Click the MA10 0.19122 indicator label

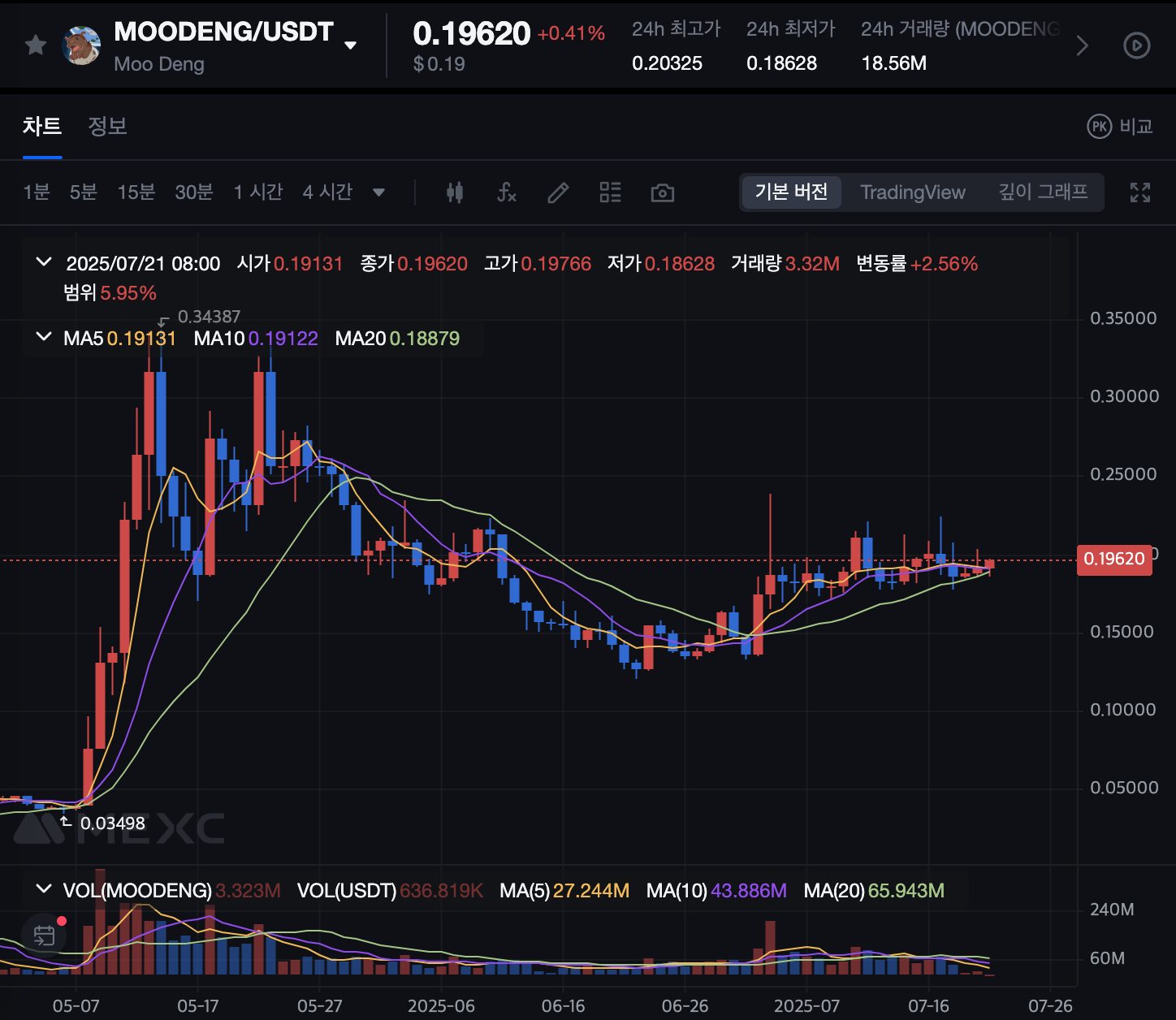coord(255,338)
